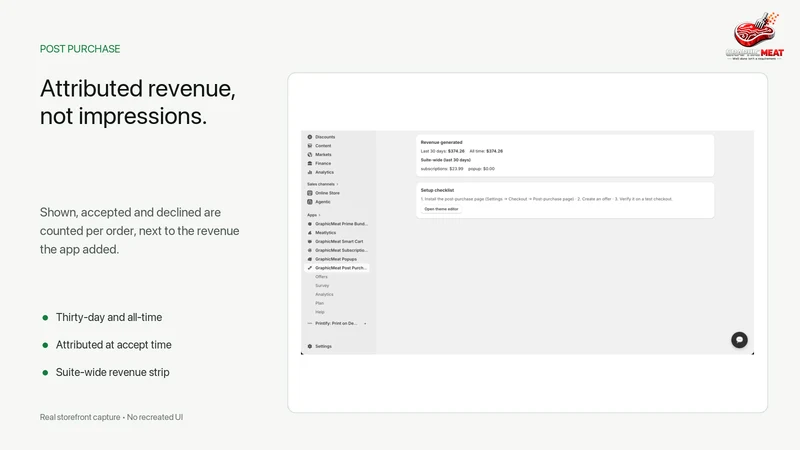Click the popup: $0.00 value
This screenshot has width=800, height=450.
pos(481,168)
